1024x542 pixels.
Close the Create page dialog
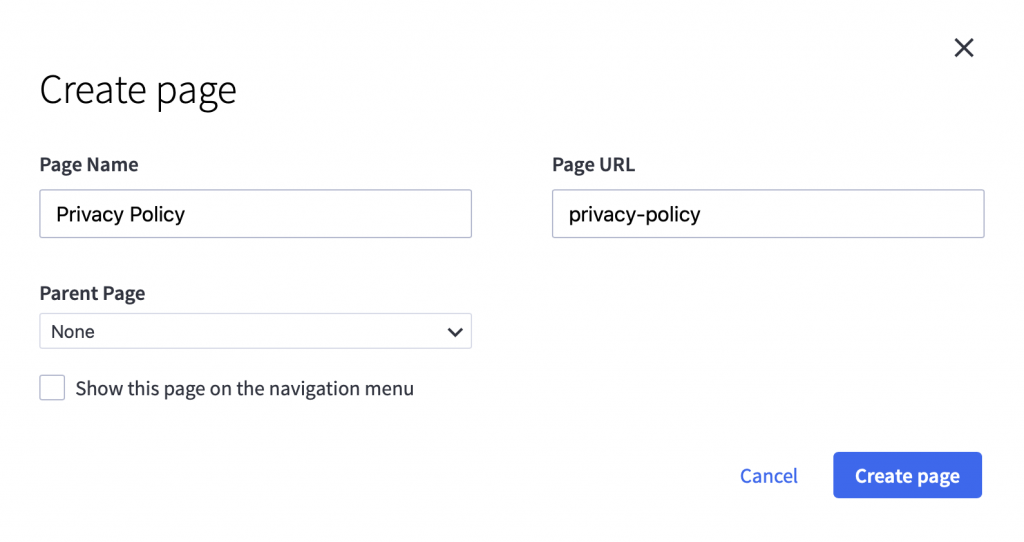click(x=963, y=48)
